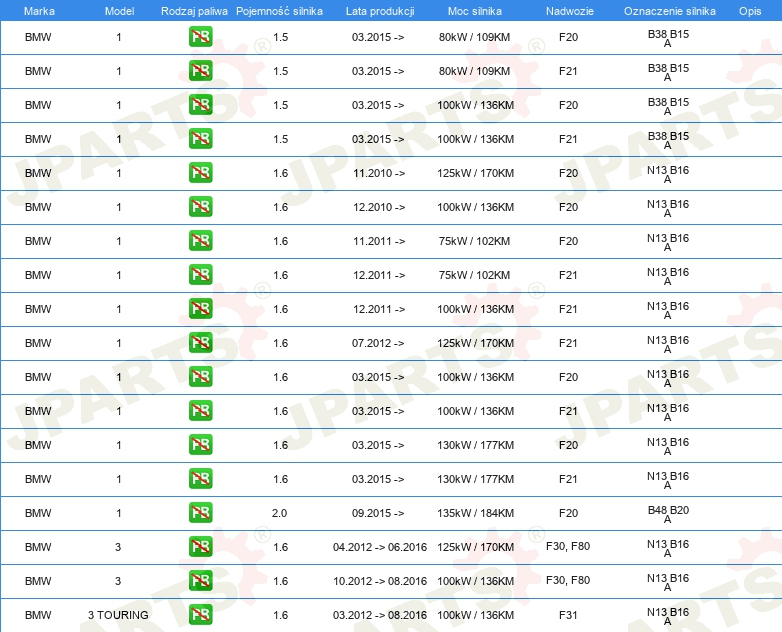Click petrol fuel icon in 1.5 80kW F21 row
Viewport: 782px width, 632px height.
[200, 71]
